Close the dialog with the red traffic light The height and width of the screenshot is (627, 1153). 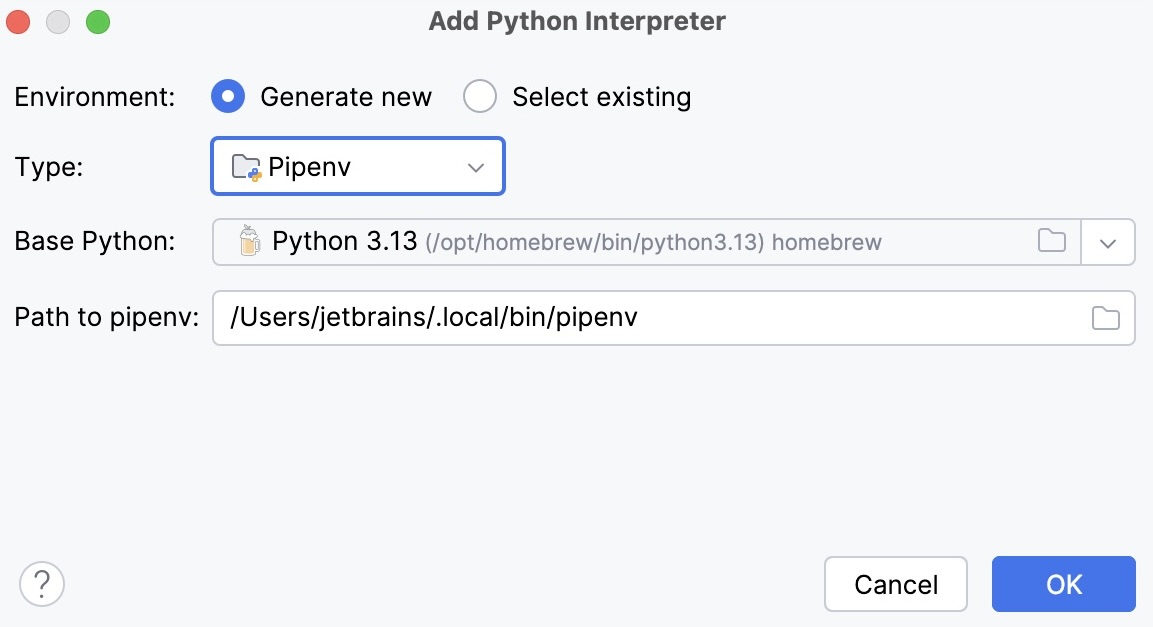click(17, 19)
